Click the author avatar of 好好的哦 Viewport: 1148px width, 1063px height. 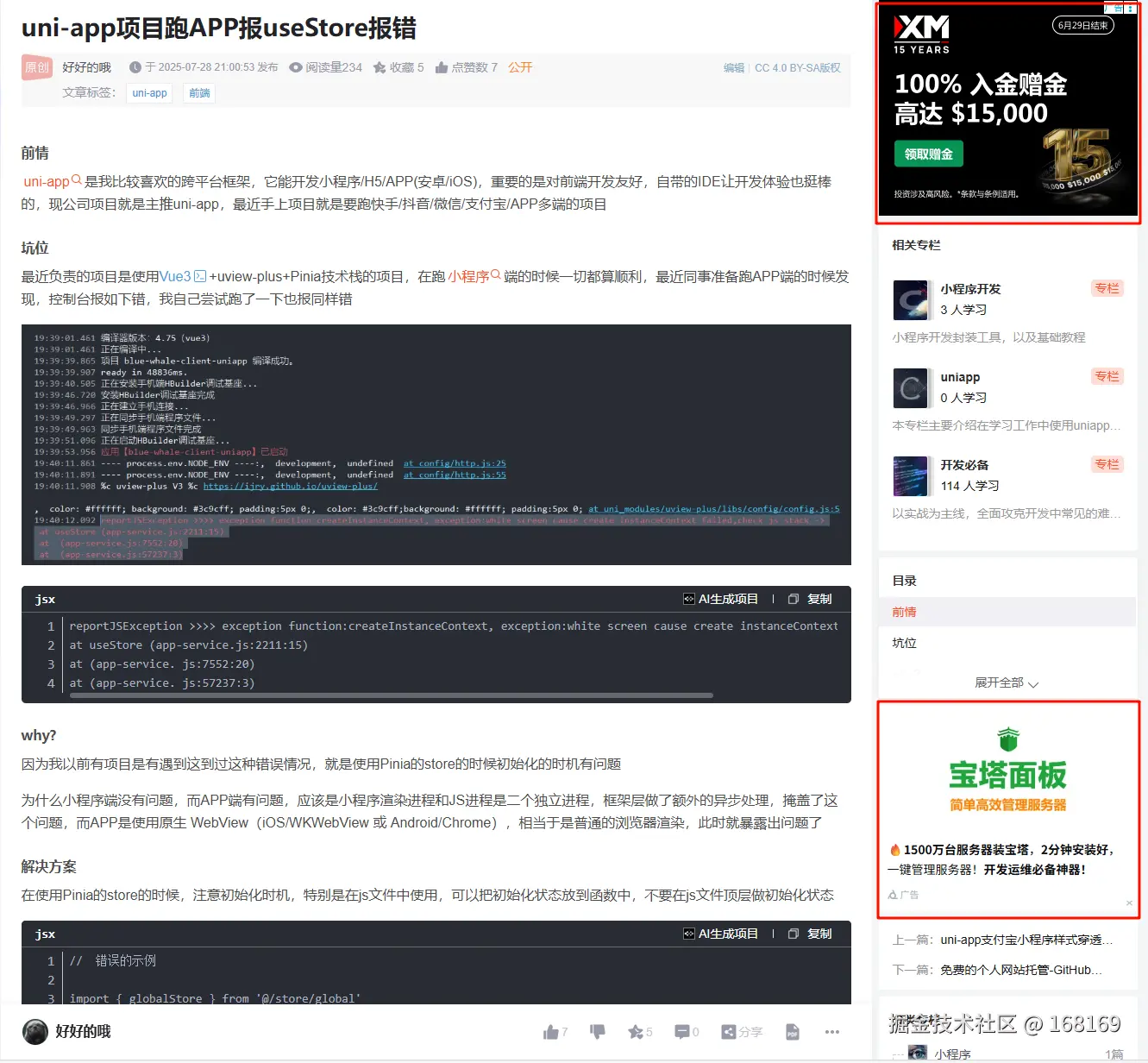click(35, 1031)
